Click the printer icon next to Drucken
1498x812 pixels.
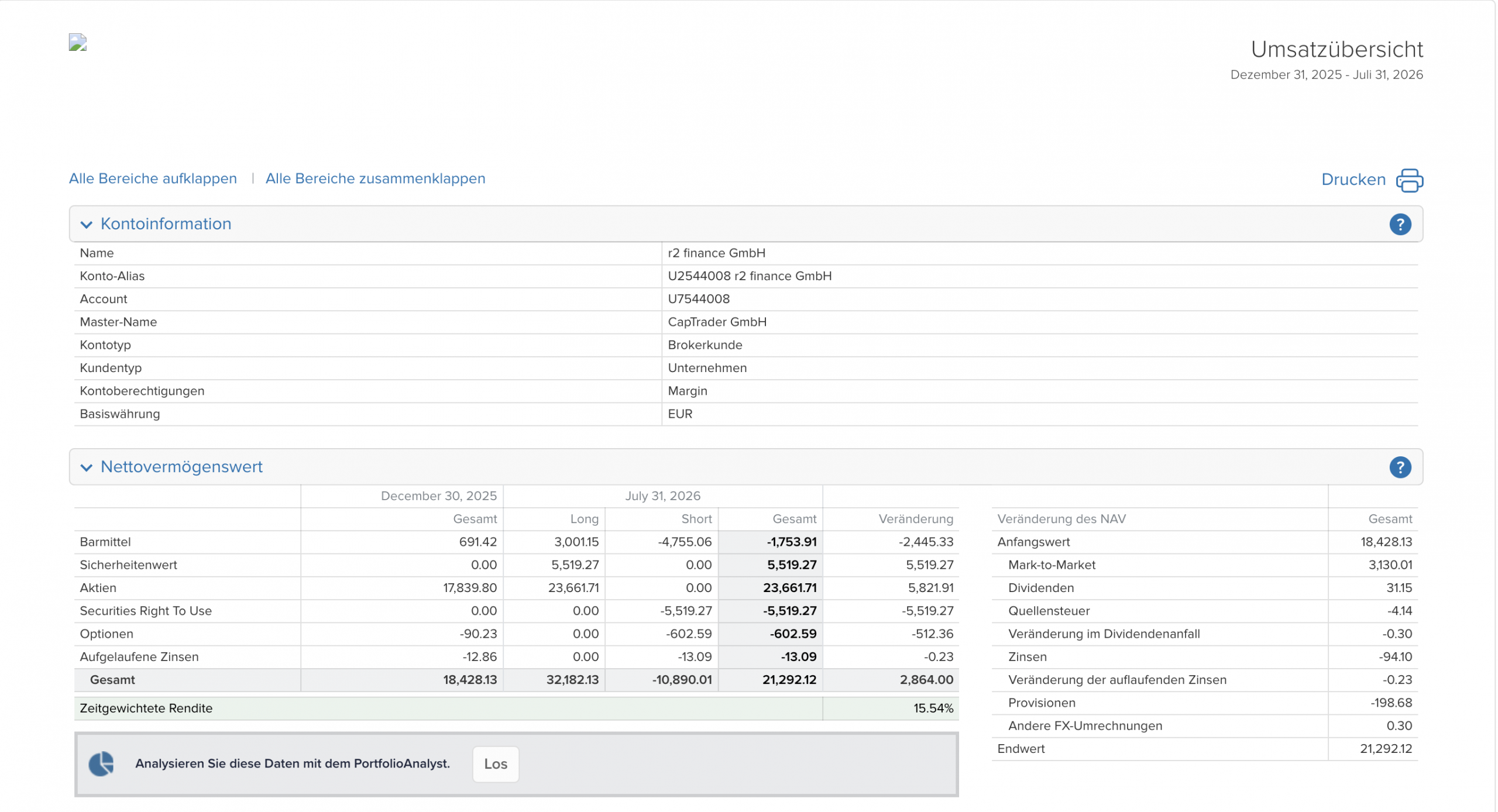(1409, 180)
